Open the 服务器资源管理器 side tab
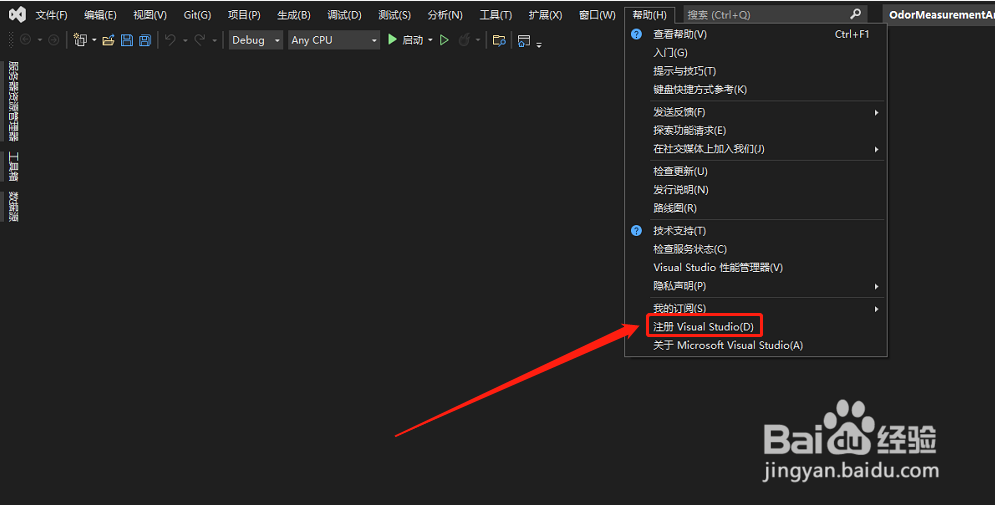Viewport: 995px width, 505px height. tap(13, 101)
